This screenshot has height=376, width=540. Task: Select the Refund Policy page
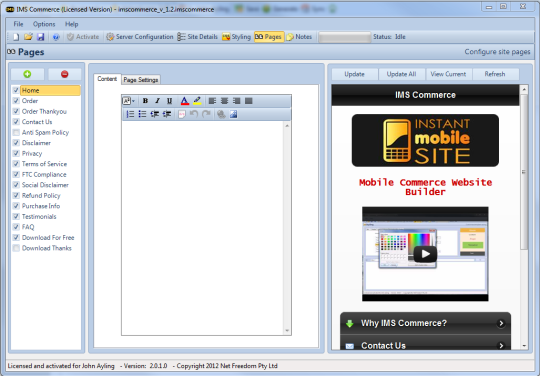click(41, 196)
